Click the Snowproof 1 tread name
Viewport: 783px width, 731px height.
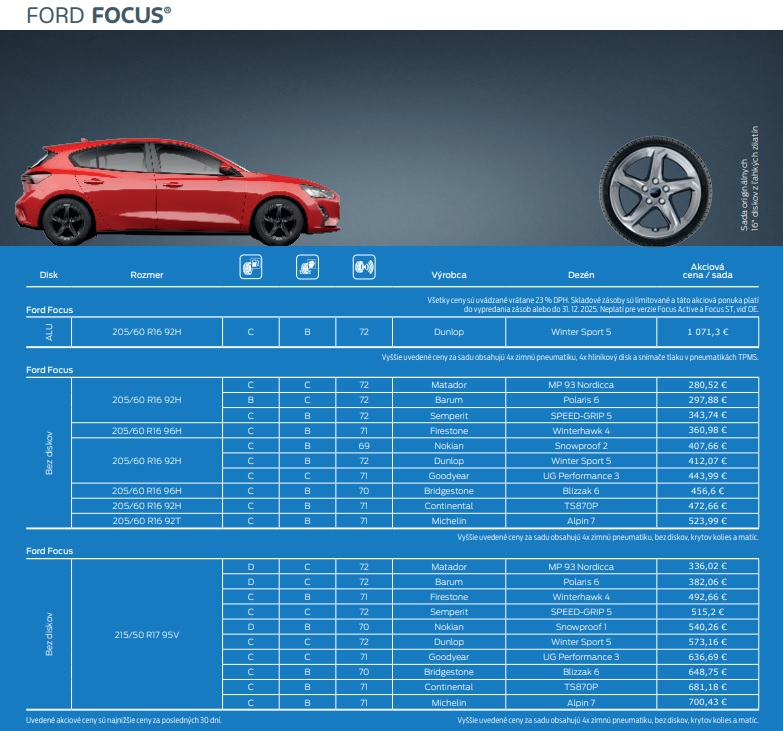581,627
